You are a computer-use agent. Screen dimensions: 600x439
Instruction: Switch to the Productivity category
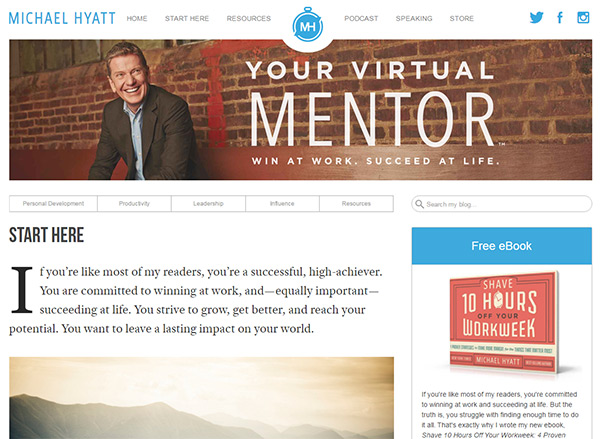(x=134, y=204)
